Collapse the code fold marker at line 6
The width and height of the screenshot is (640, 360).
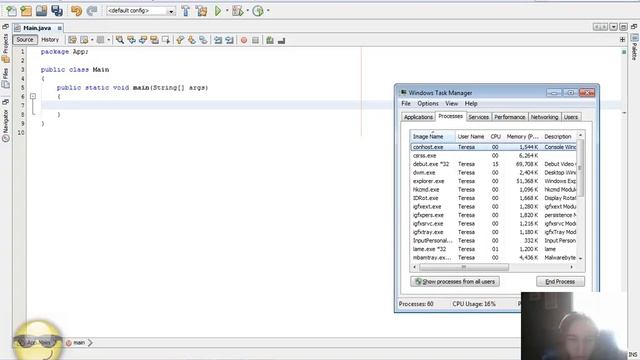[33, 96]
